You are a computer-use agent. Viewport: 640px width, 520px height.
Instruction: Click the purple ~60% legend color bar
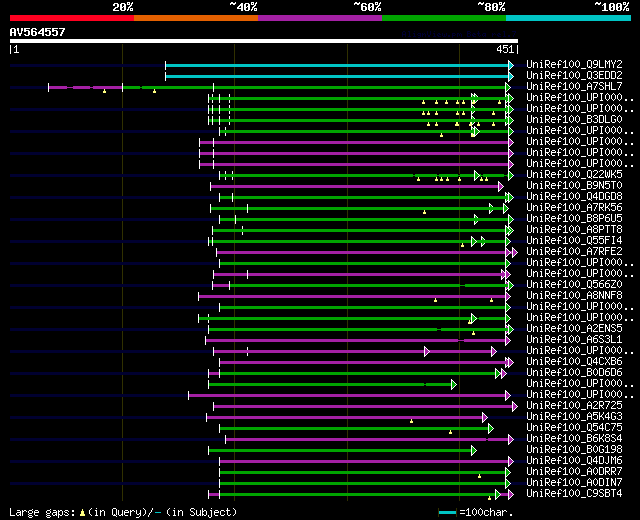pyautogui.click(x=320, y=18)
